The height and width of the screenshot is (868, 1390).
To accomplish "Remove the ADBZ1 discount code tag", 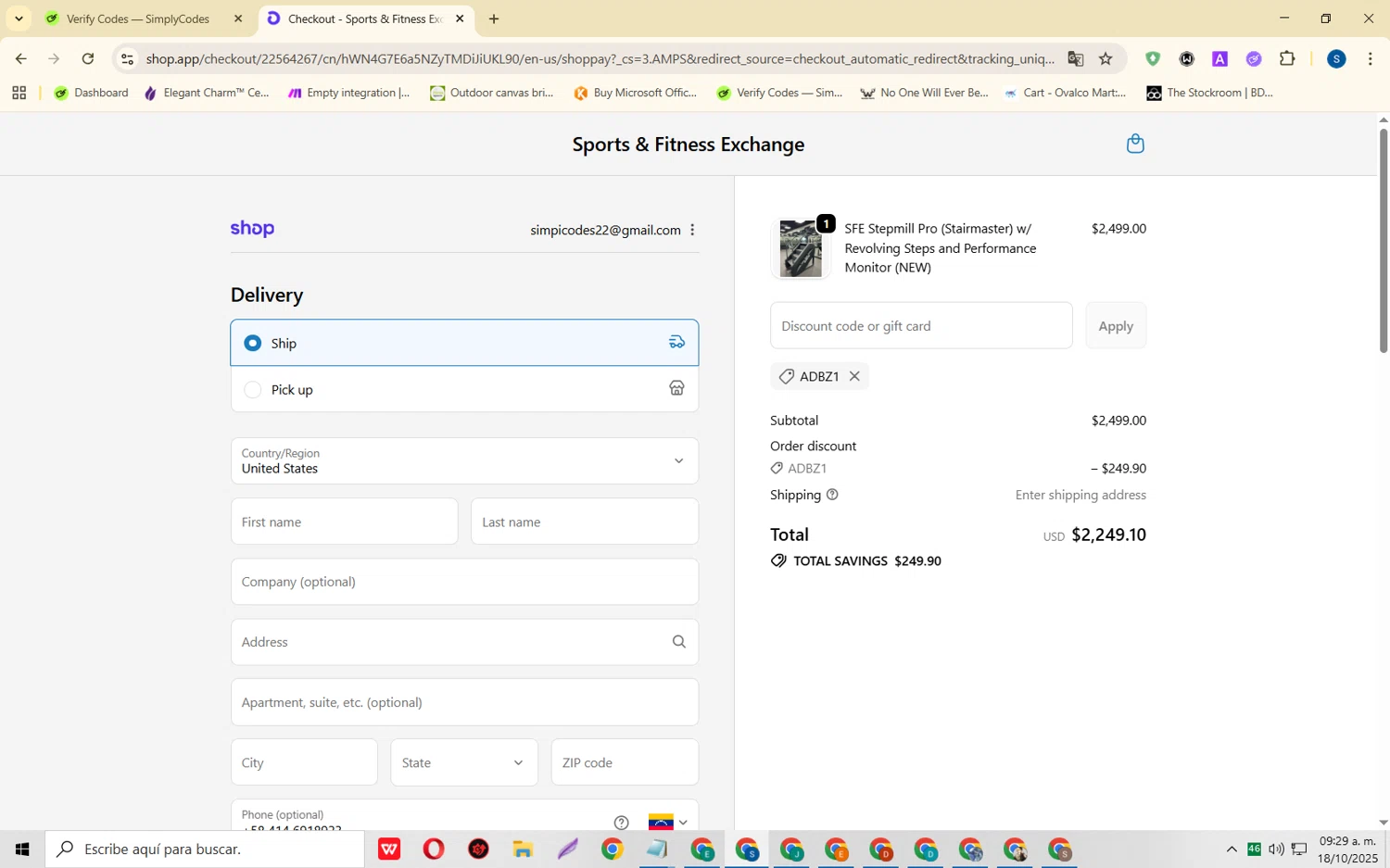I will tap(854, 376).
